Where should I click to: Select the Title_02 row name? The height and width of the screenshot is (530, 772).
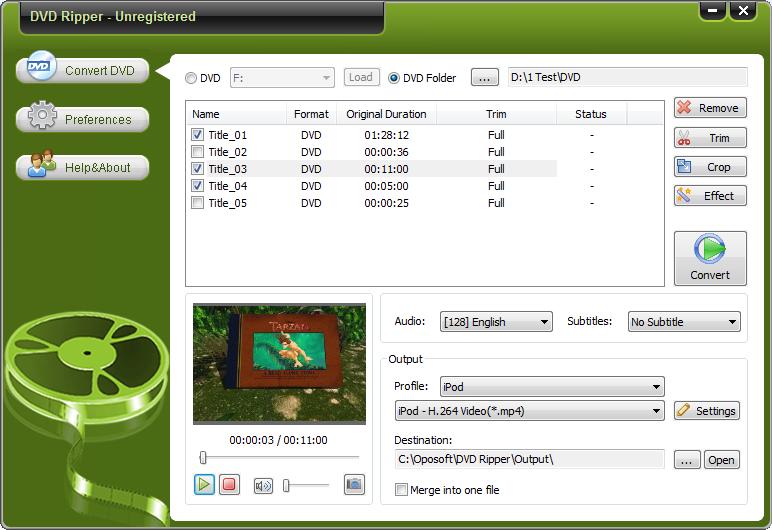click(227, 152)
